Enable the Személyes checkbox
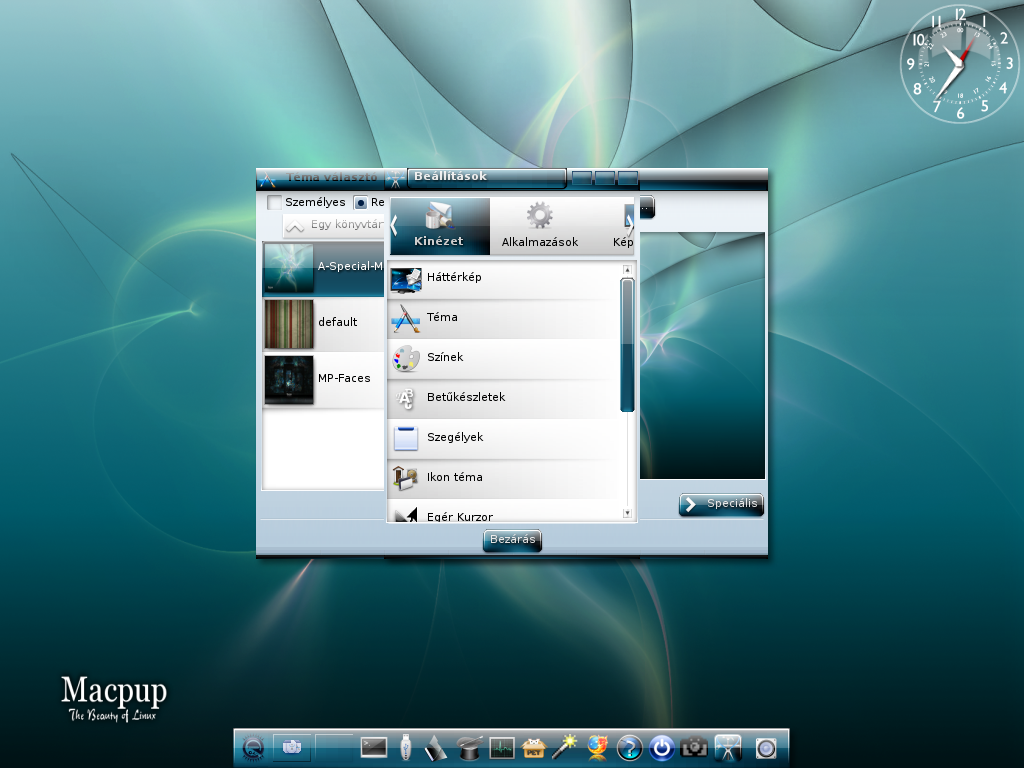Image resolution: width=1024 pixels, height=768 pixels. click(x=274, y=202)
